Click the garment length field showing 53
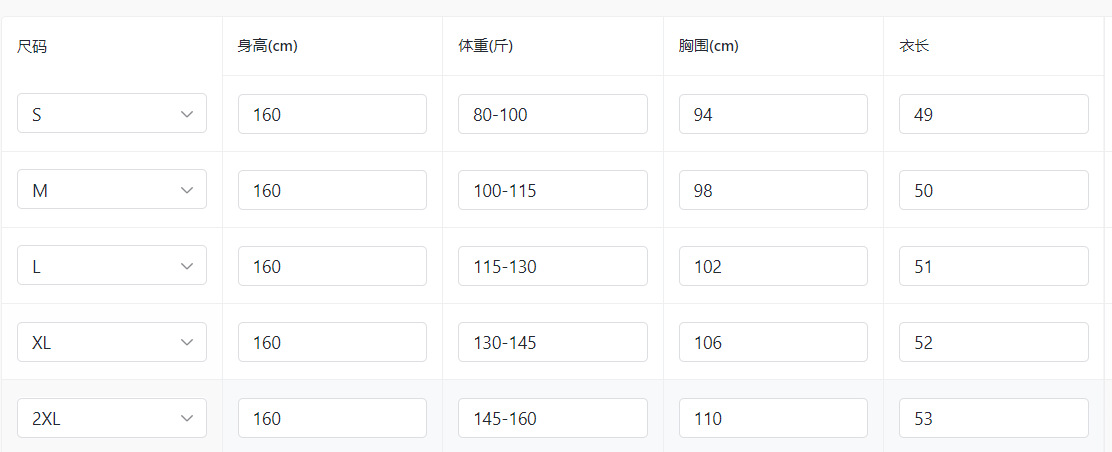The image size is (1112, 452). 993,418
